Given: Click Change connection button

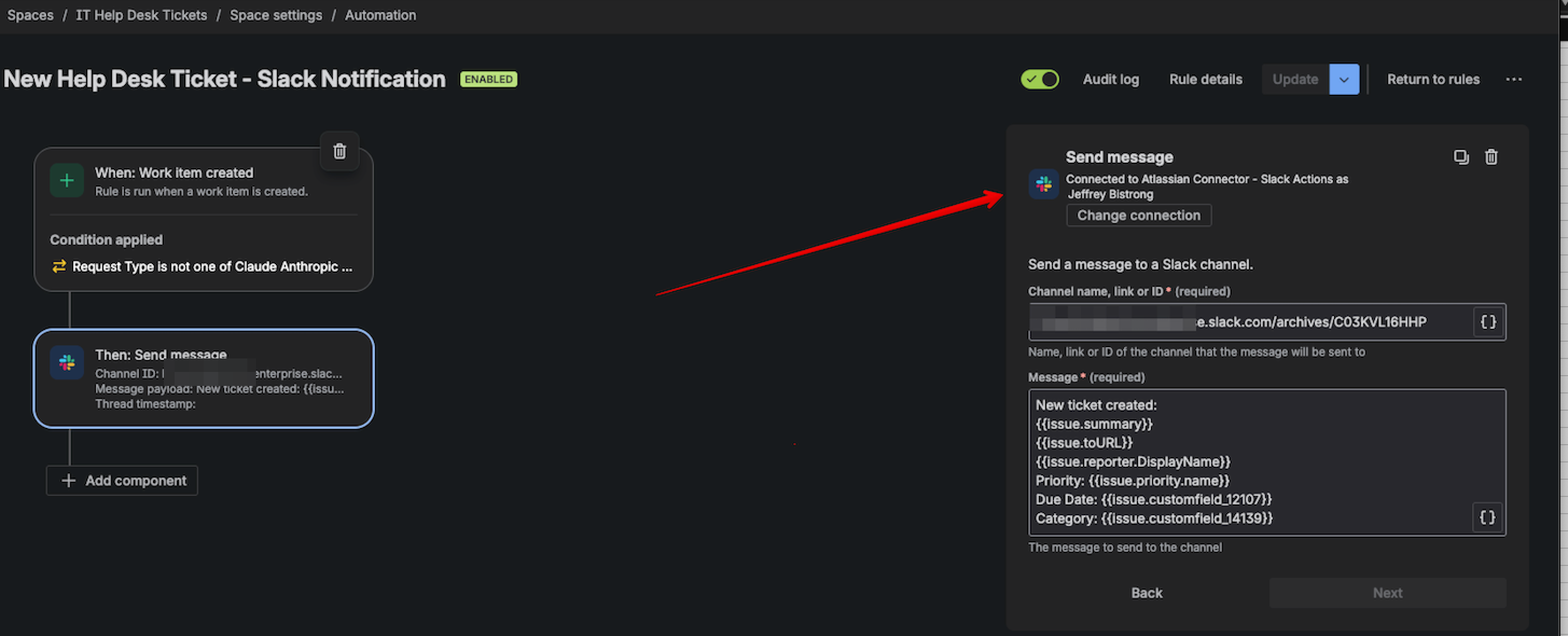Looking at the screenshot, I should click(1138, 216).
